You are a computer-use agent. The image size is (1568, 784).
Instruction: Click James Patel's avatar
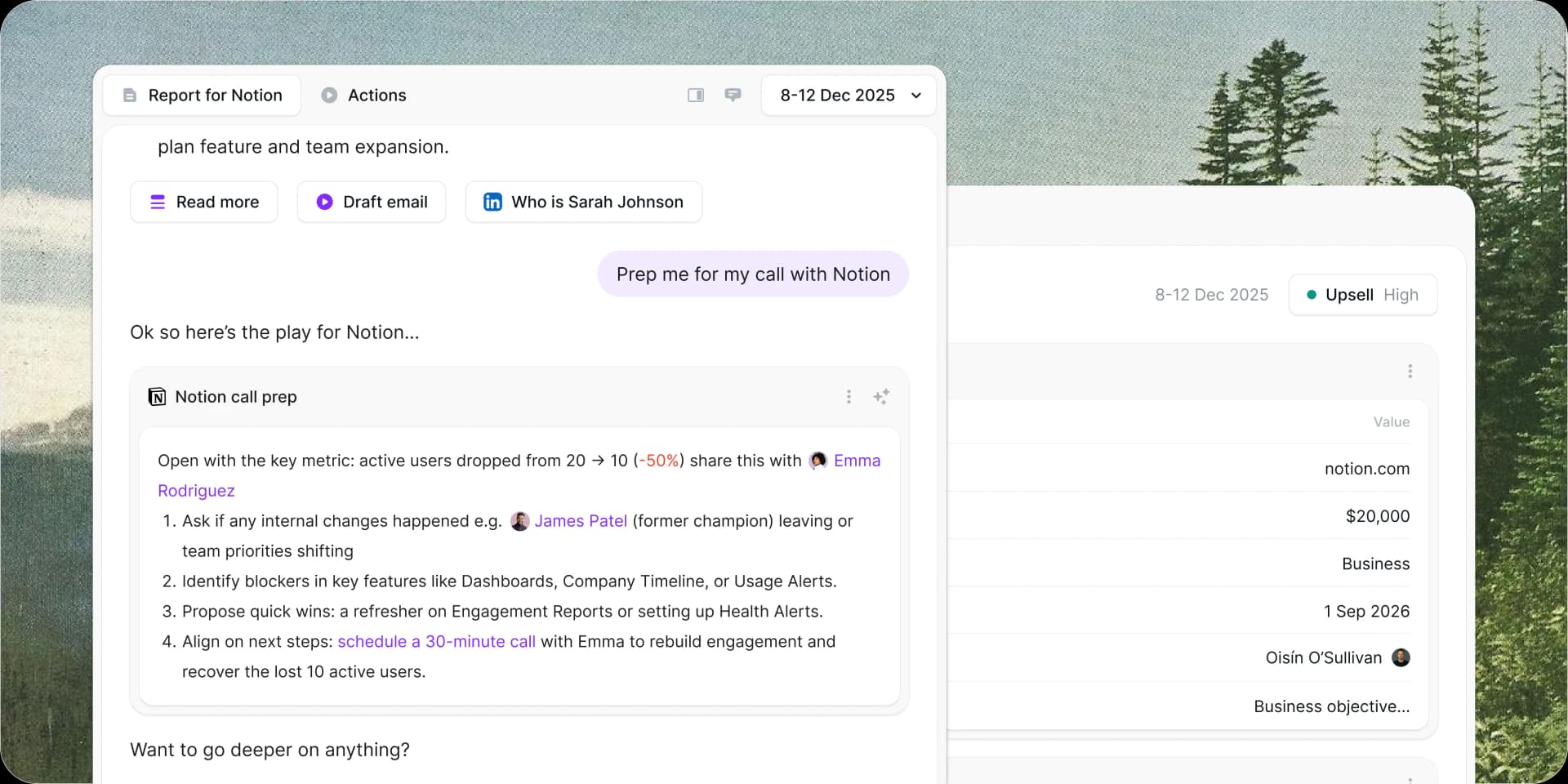point(519,521)
